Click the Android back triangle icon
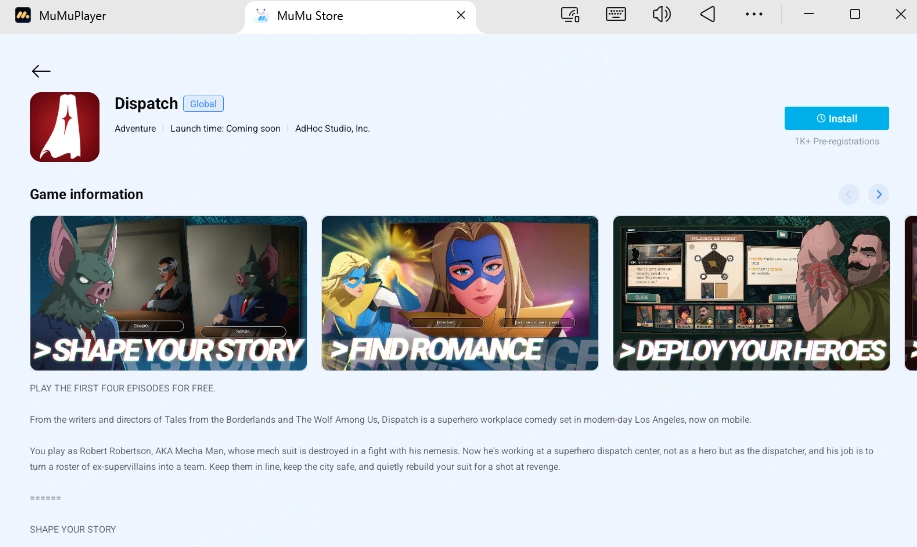This screenshot has width=917, height=547. [x=708, y=15]
